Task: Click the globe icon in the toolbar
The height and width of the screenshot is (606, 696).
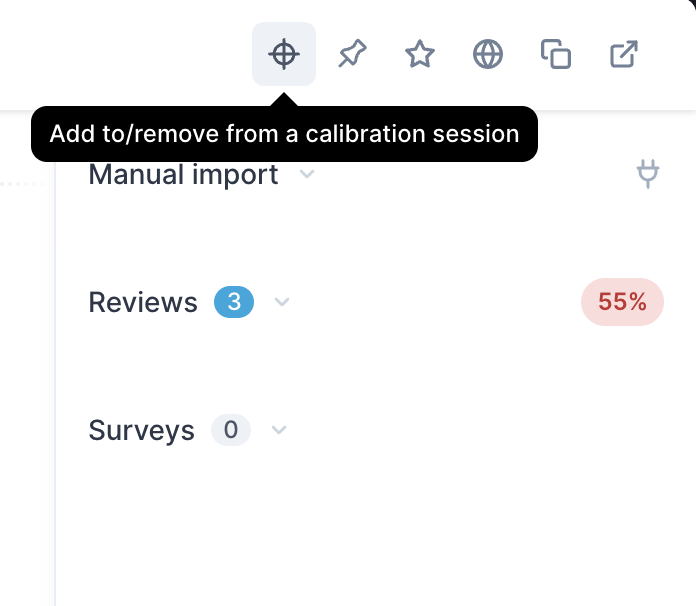Action: point(488,54)
